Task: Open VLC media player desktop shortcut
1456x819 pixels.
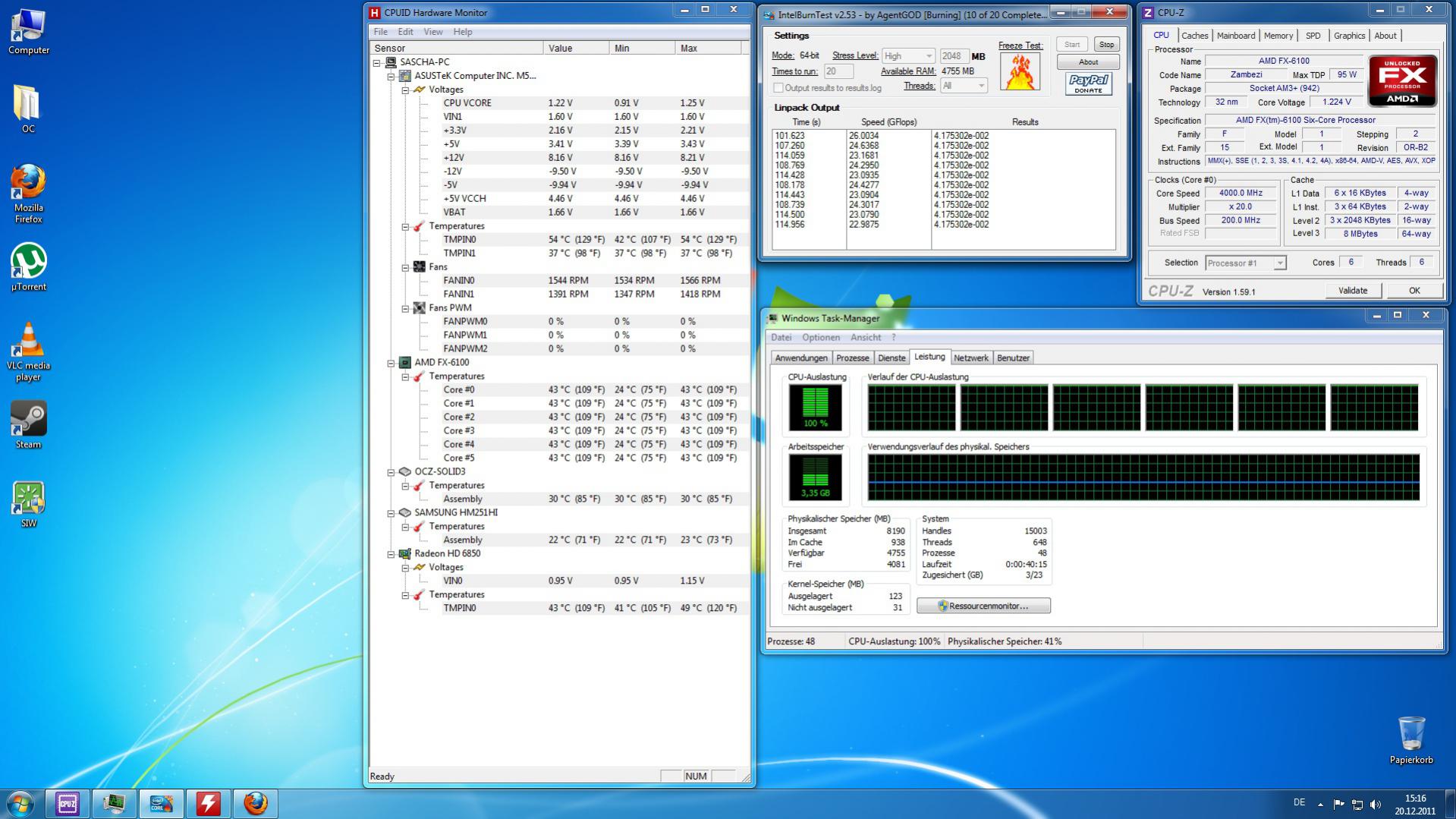Action: click(x=28, y=351)
